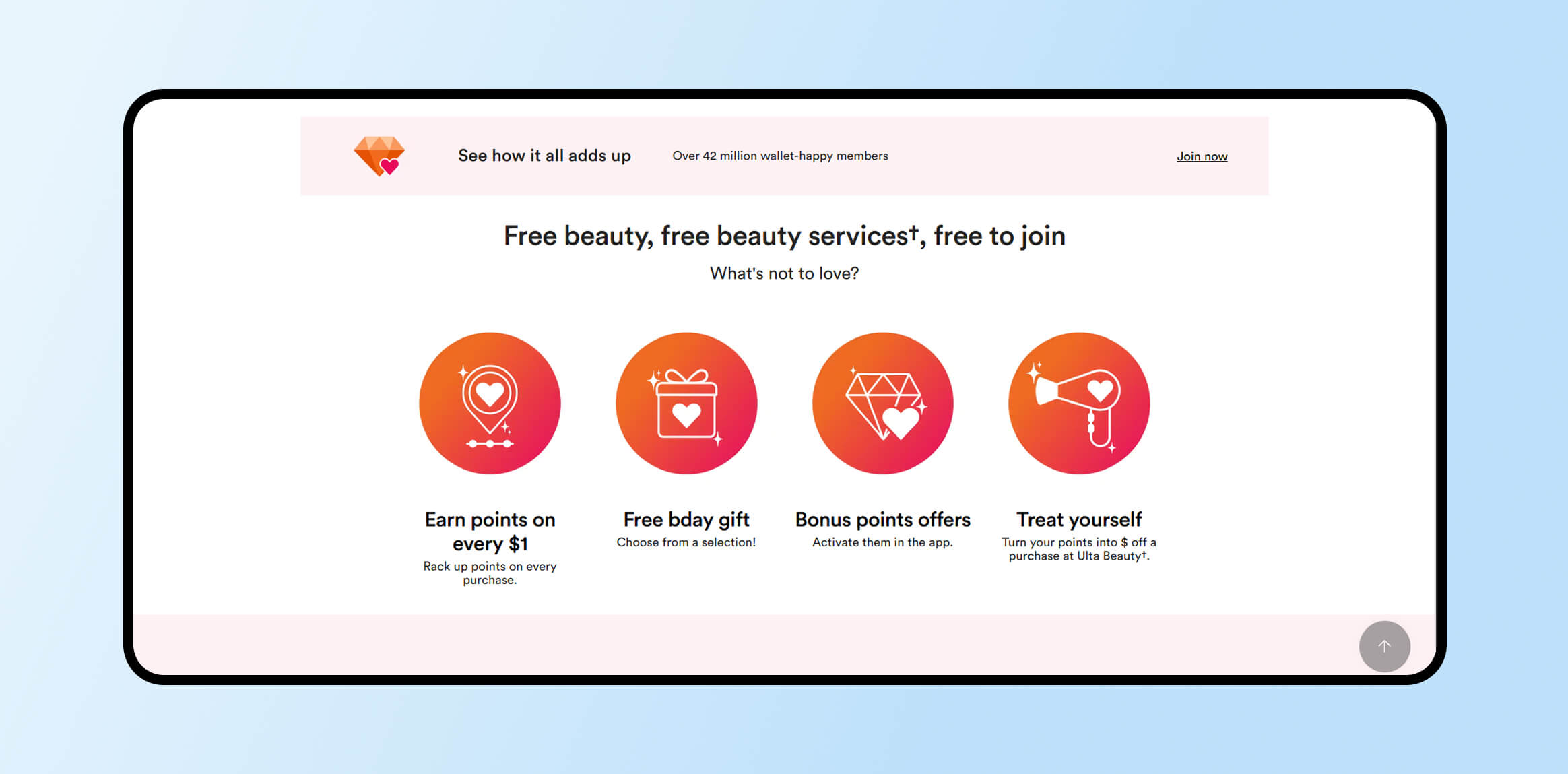Click the hair dryer Treat yourself icon
The width and height of the screenshot is (1568, 774).
pos(1079,403)
